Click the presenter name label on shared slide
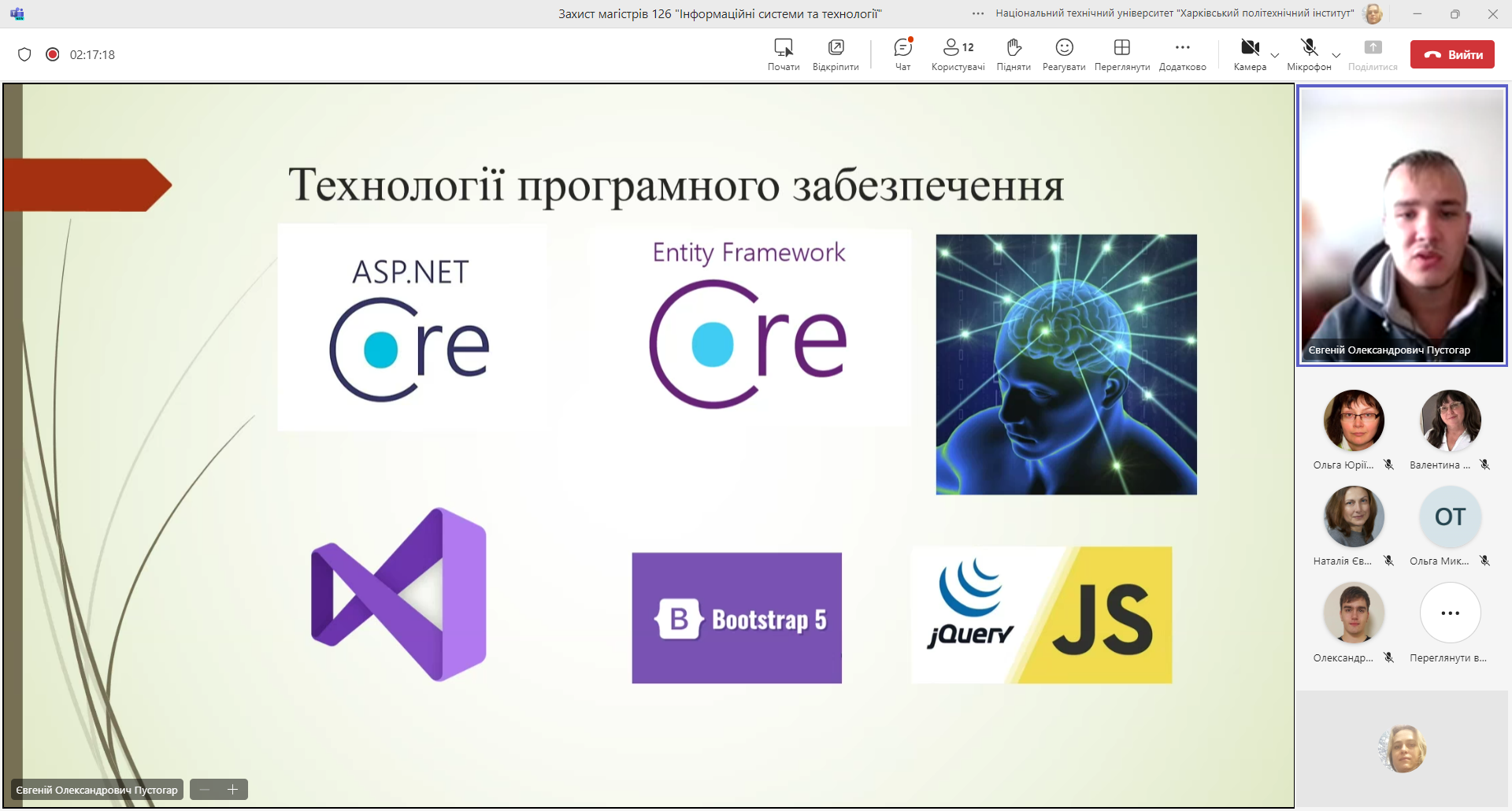The image size is (1512, 811). pos(97,790)
